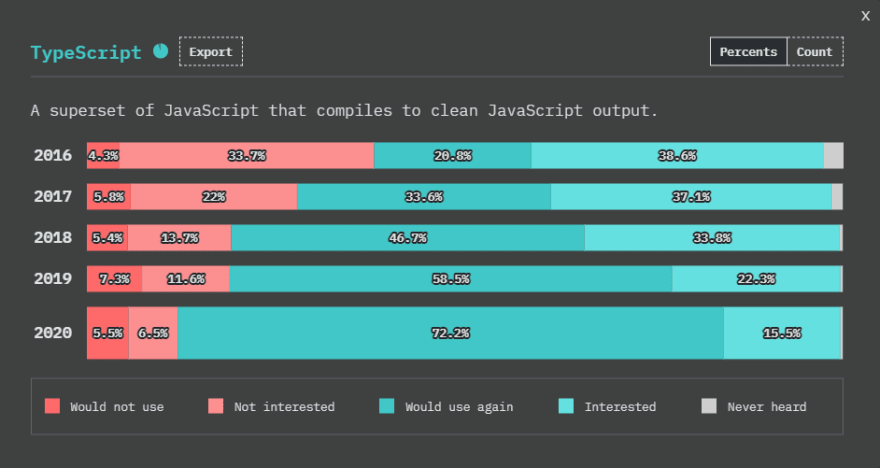Select the 2017 5.8% would not use segment

coord(109,197)
